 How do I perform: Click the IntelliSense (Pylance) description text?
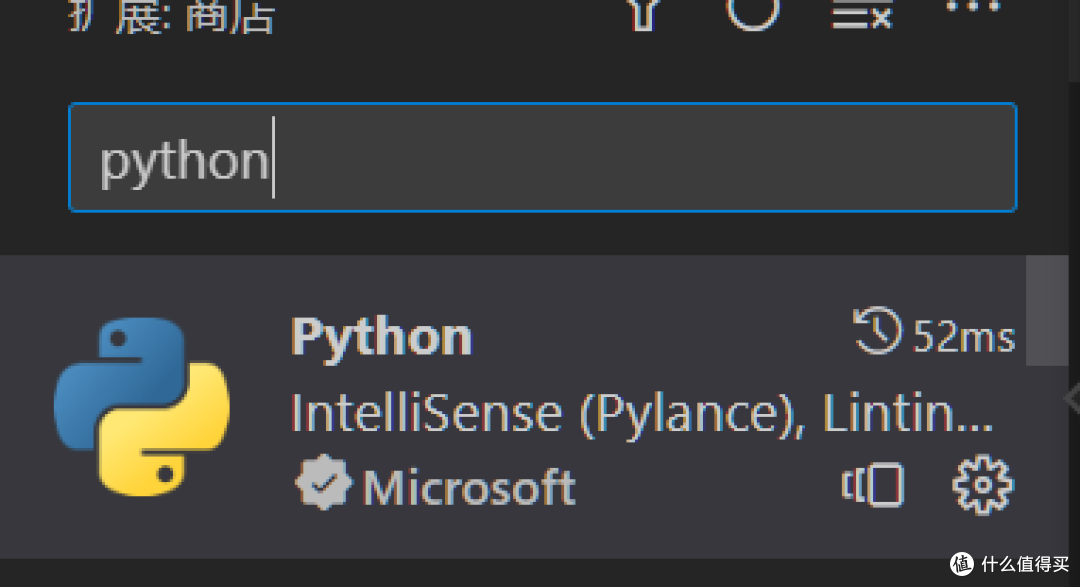click(642, 415)
